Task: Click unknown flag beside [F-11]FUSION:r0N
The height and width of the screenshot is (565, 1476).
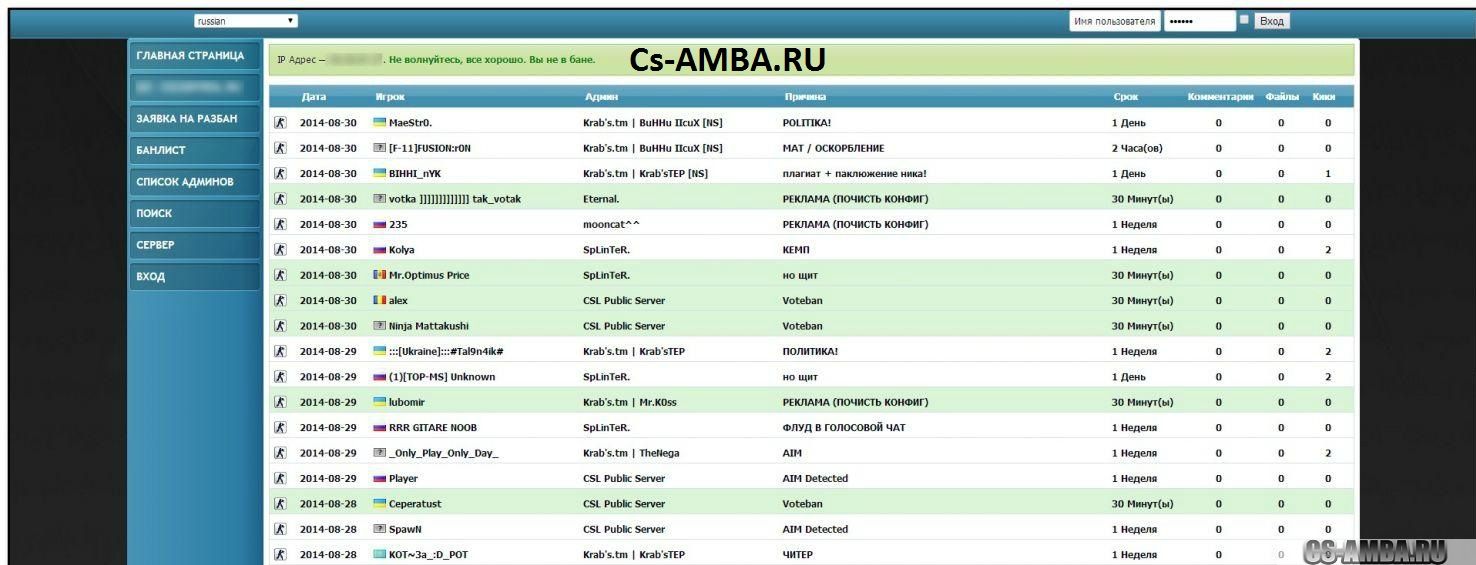Action: coord(379,148)
